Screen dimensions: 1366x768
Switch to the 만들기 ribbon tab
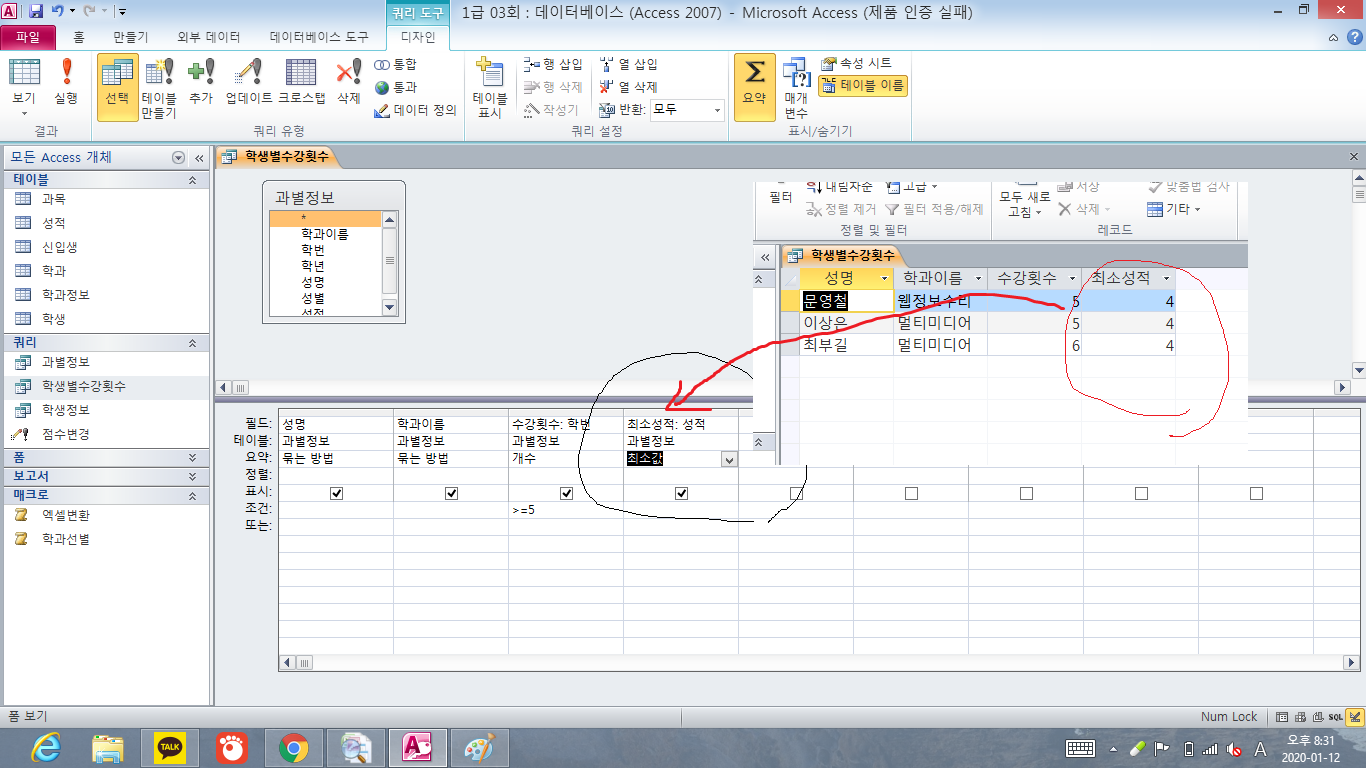130,37
